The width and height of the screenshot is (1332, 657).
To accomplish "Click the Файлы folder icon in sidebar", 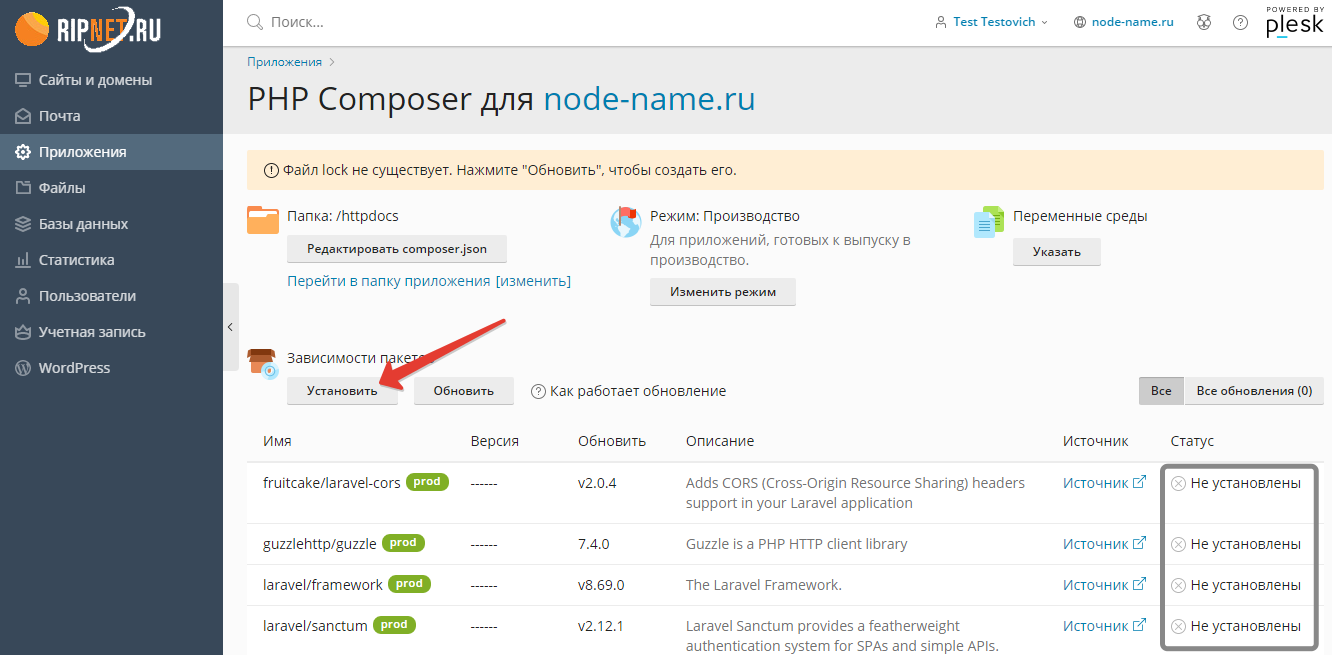I will pyautogui.click(x=23, y=188).
